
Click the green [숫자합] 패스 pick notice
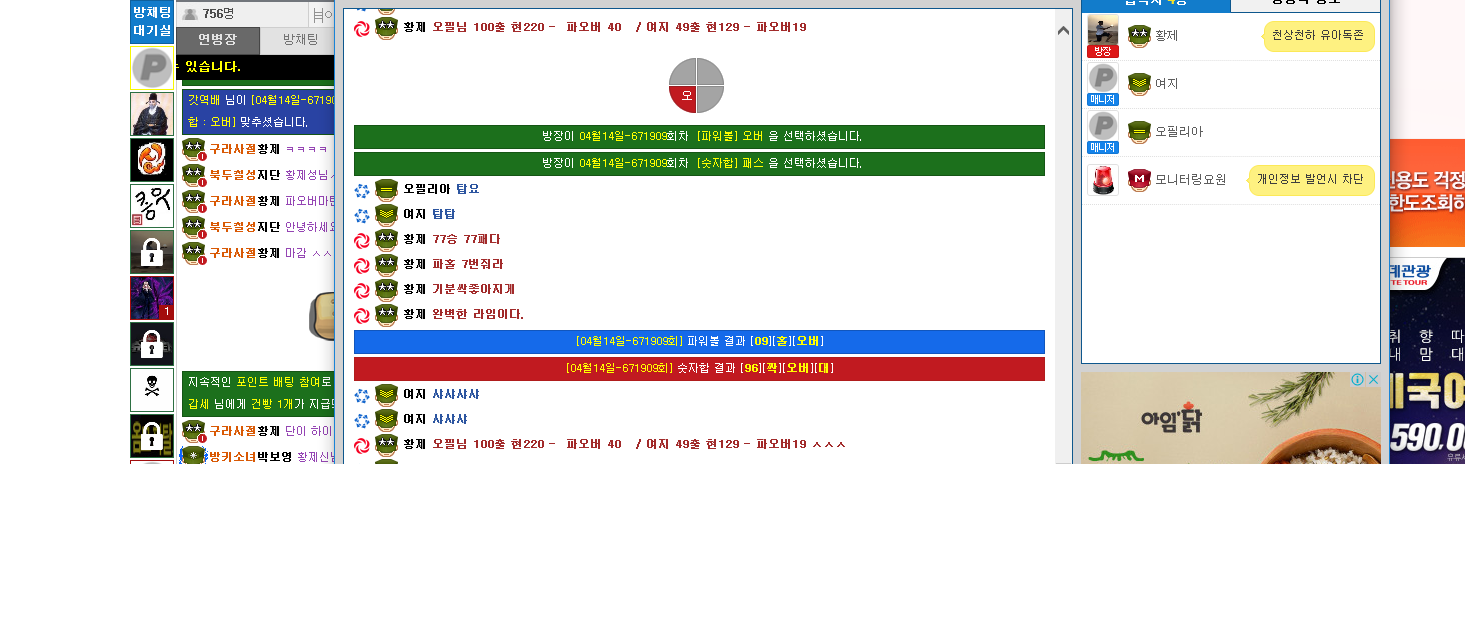coord(699,164)
